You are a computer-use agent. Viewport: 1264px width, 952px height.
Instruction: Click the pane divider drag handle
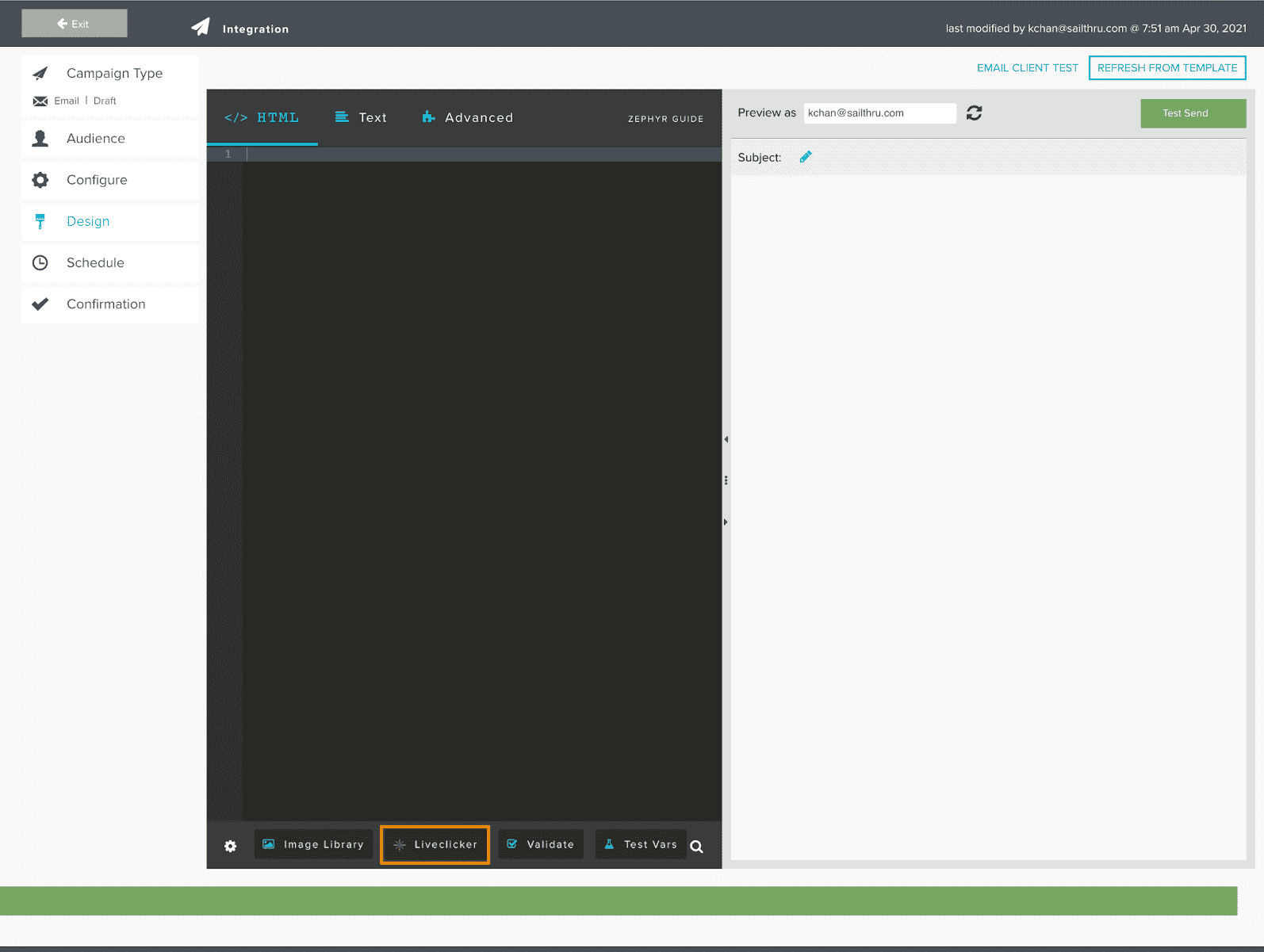pos(726,480)
